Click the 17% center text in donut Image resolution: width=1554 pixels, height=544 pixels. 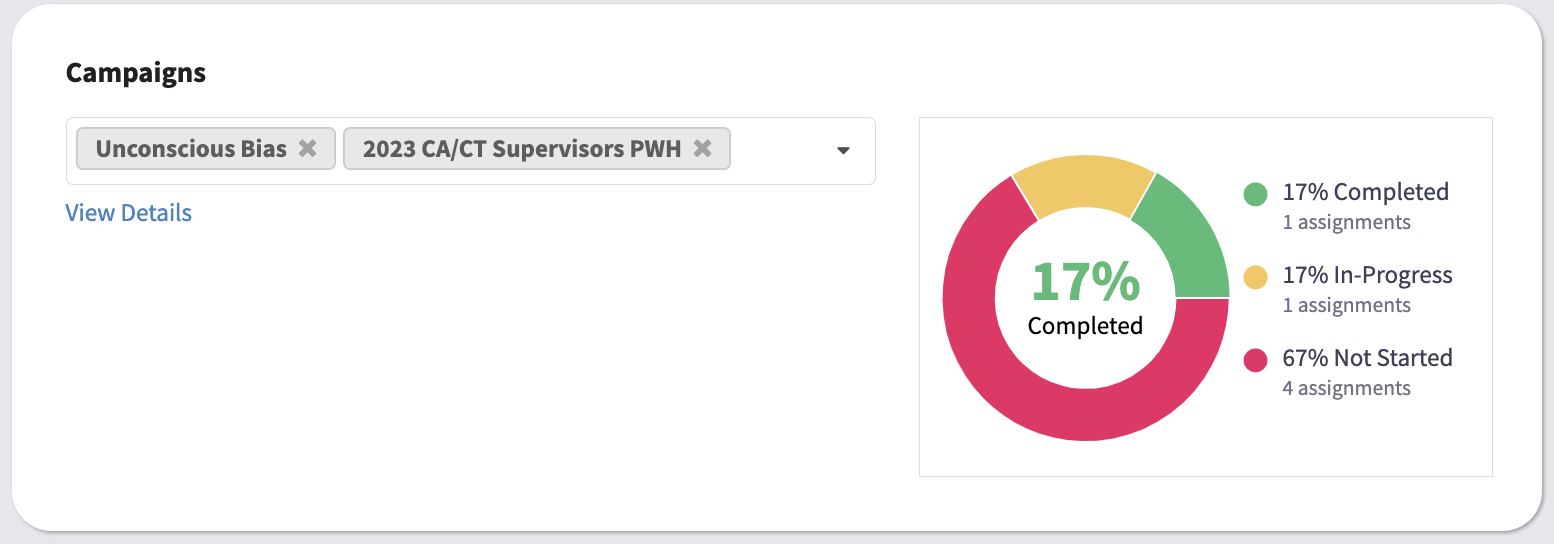coord(1085,281)
